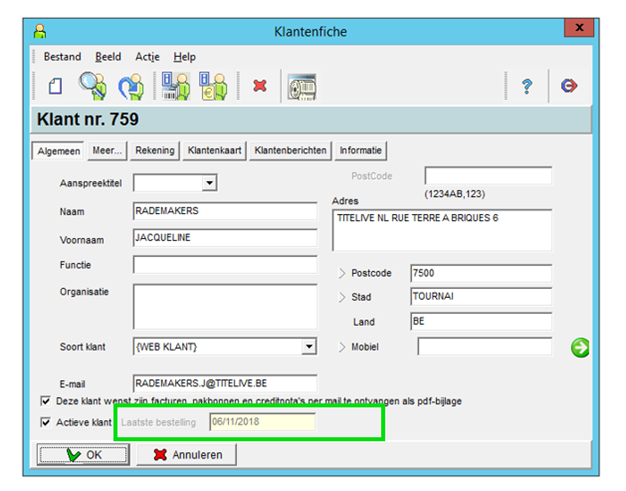Screen dimensions: 626x491
Task: Click the Naam field containing RADEMAKERS
Action: tap(225, 211)
